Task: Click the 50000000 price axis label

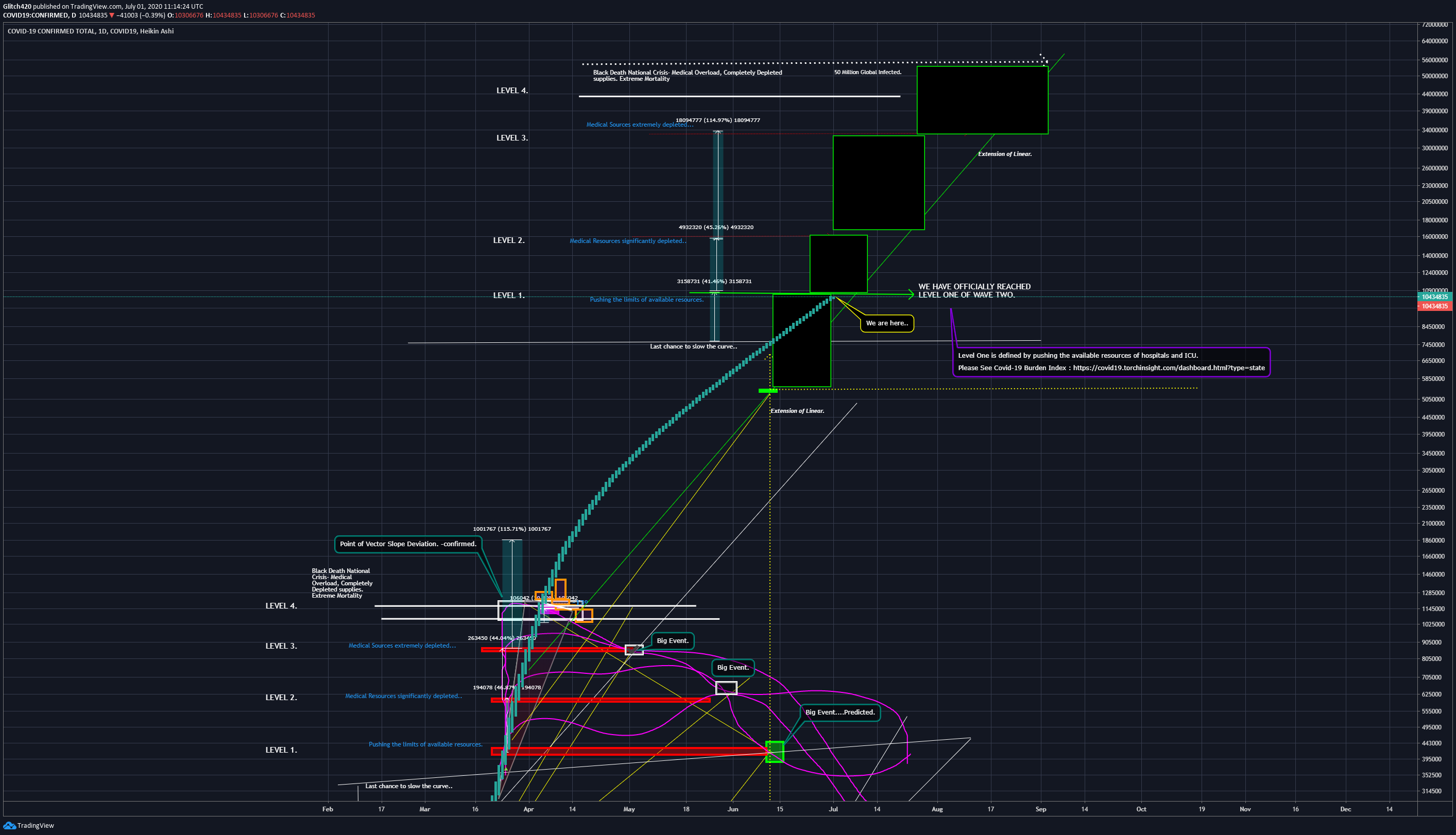Action: pos(1435,76)
